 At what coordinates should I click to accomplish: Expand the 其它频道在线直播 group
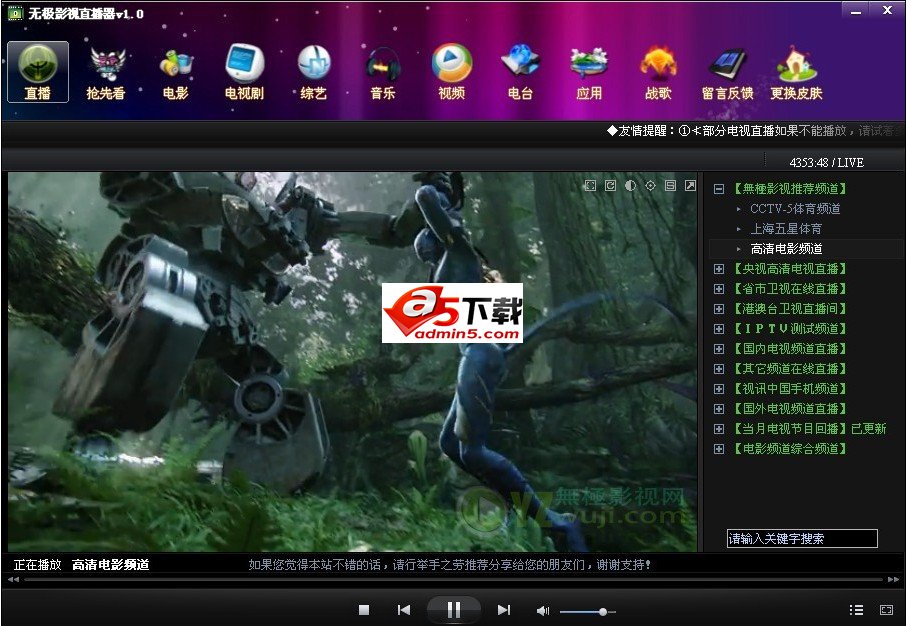tap(719, 369)
